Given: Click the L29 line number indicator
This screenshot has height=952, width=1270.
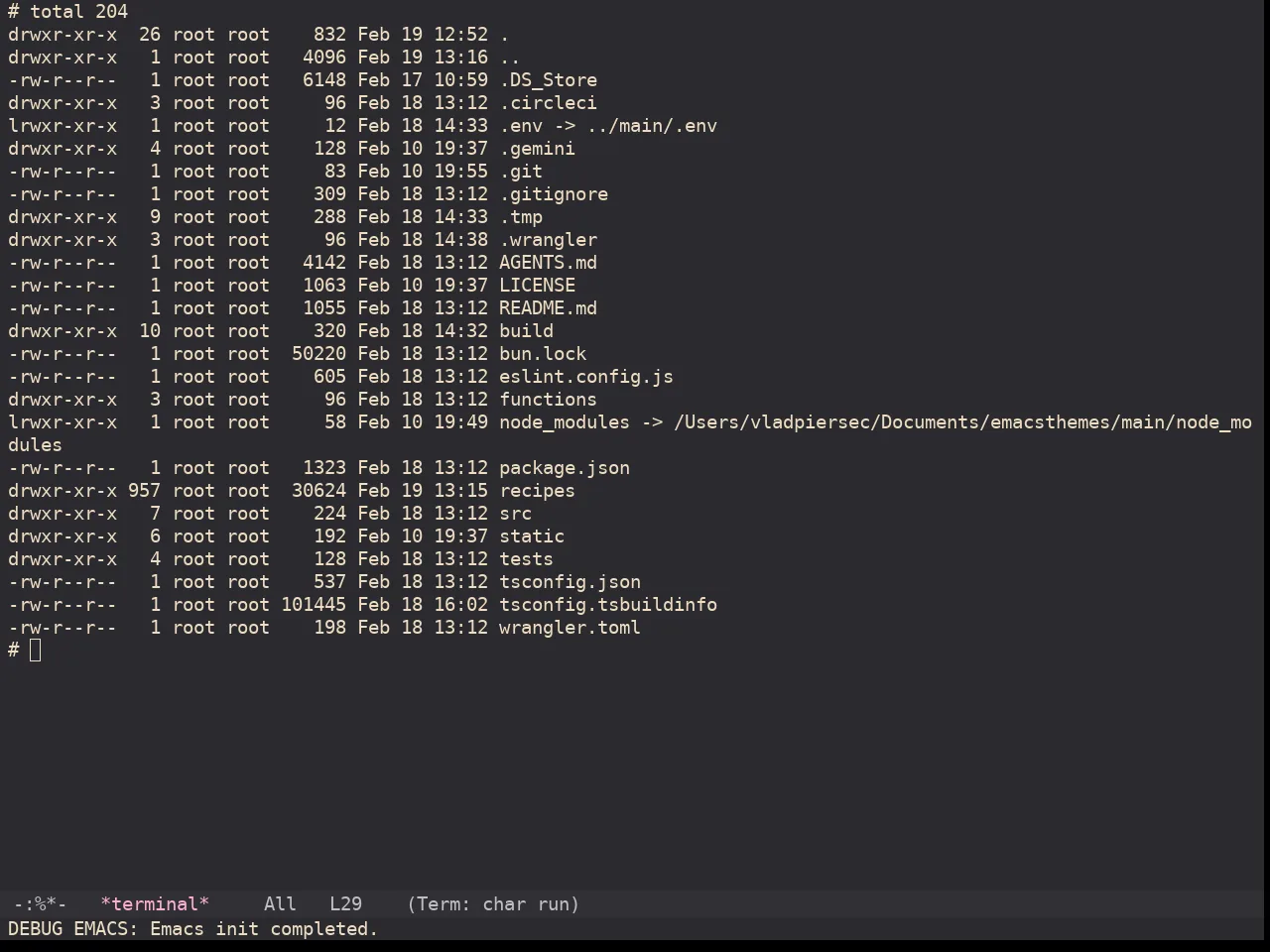Looking at the screenshot, I should point(345,904).
